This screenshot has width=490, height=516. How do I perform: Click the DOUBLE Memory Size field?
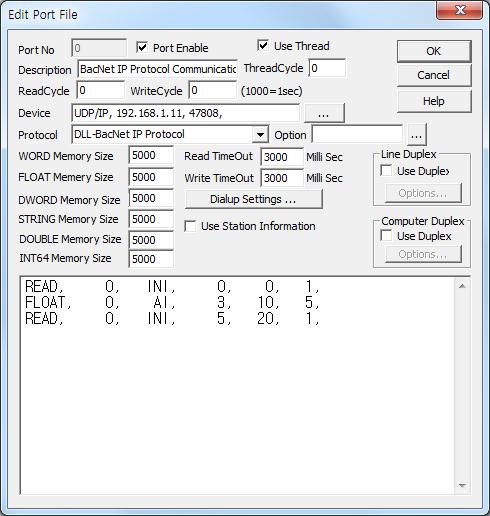click(x=151, y=240)
